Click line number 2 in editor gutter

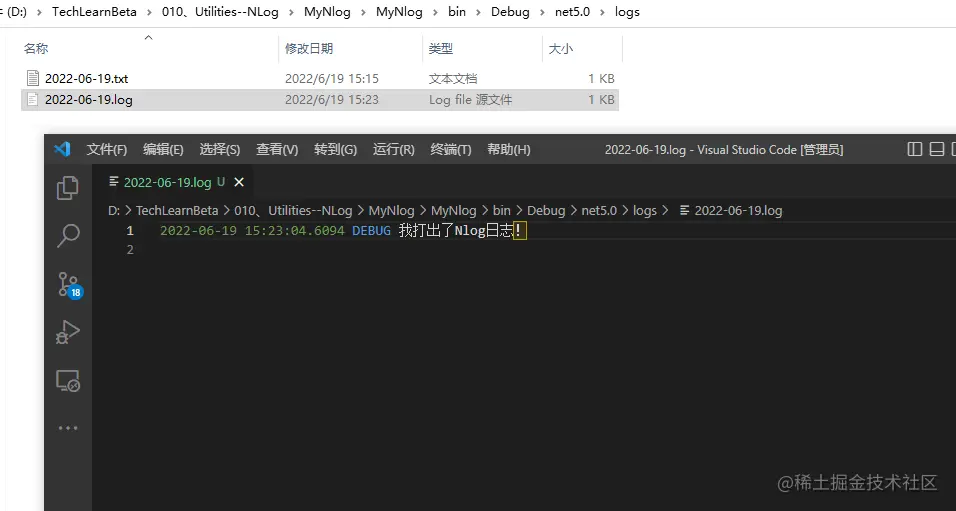pyautogui.click(x=130, y=249)
